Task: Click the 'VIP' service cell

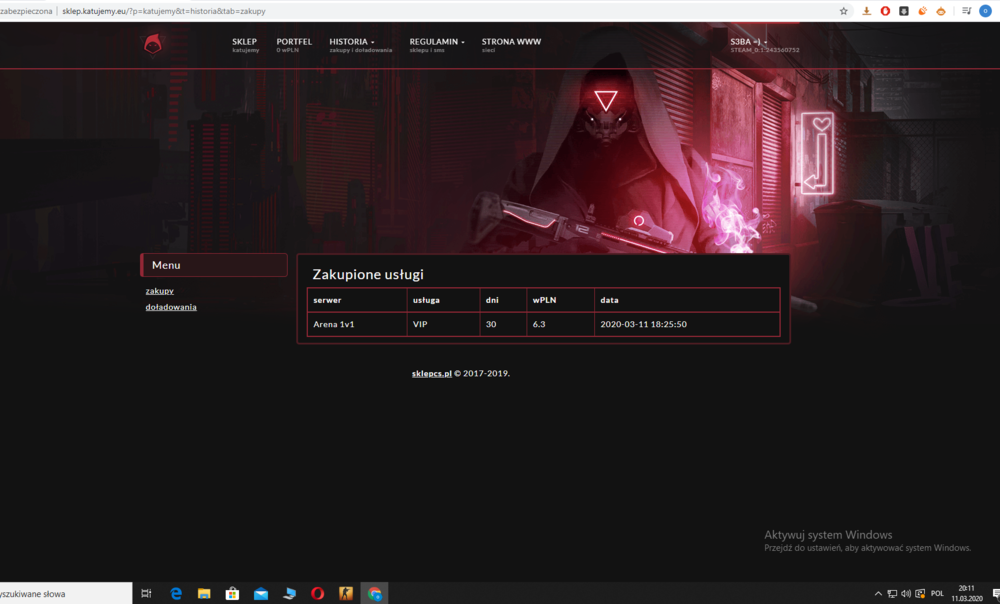Action: [443, 324]
